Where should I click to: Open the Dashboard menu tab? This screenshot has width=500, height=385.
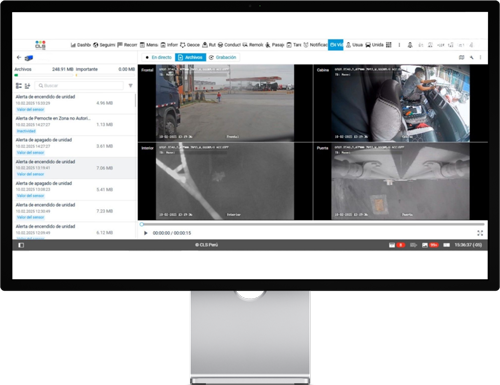tap(80, 45)
